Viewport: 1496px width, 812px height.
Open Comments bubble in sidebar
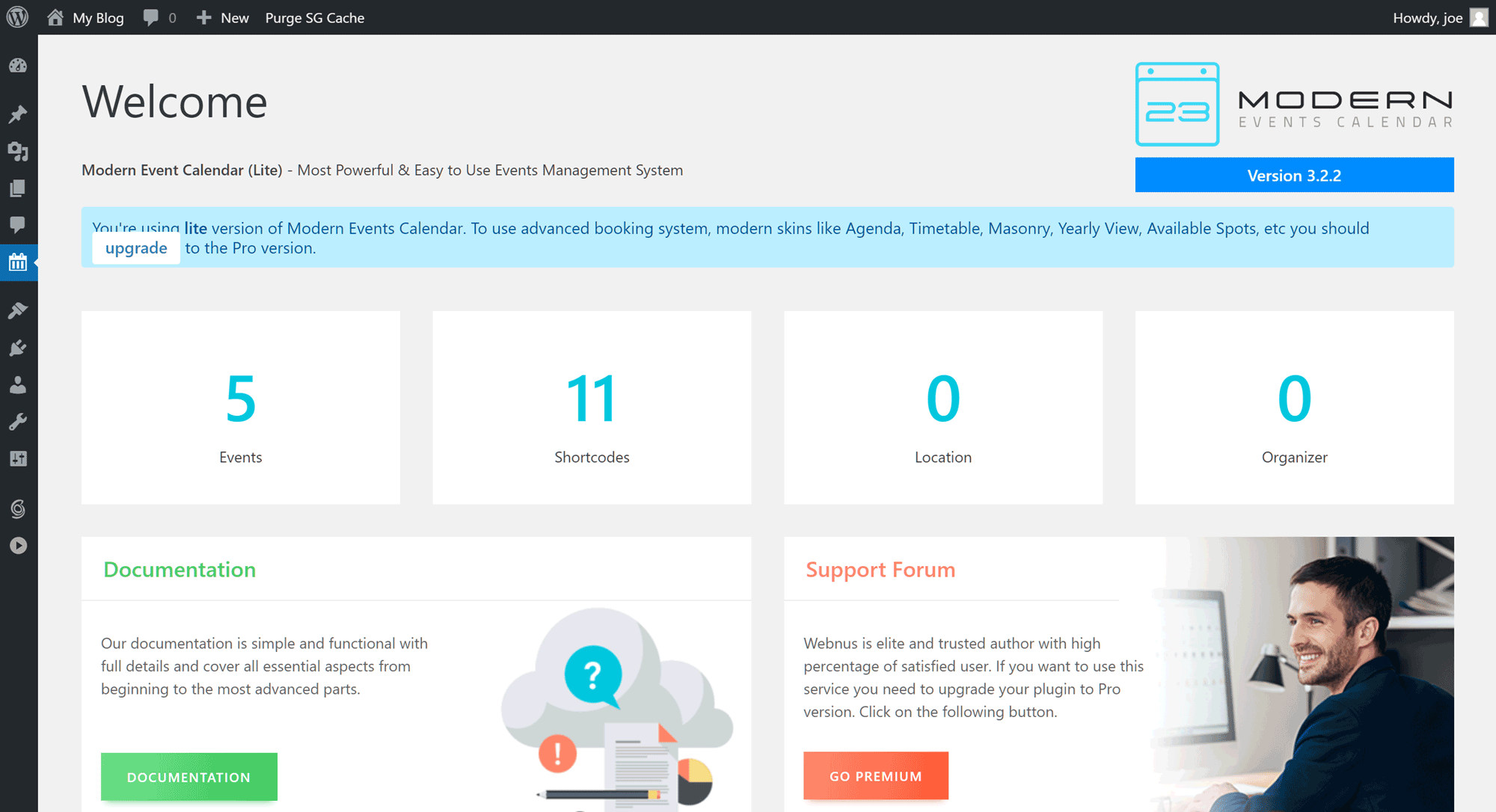click(x=18, y=224)
